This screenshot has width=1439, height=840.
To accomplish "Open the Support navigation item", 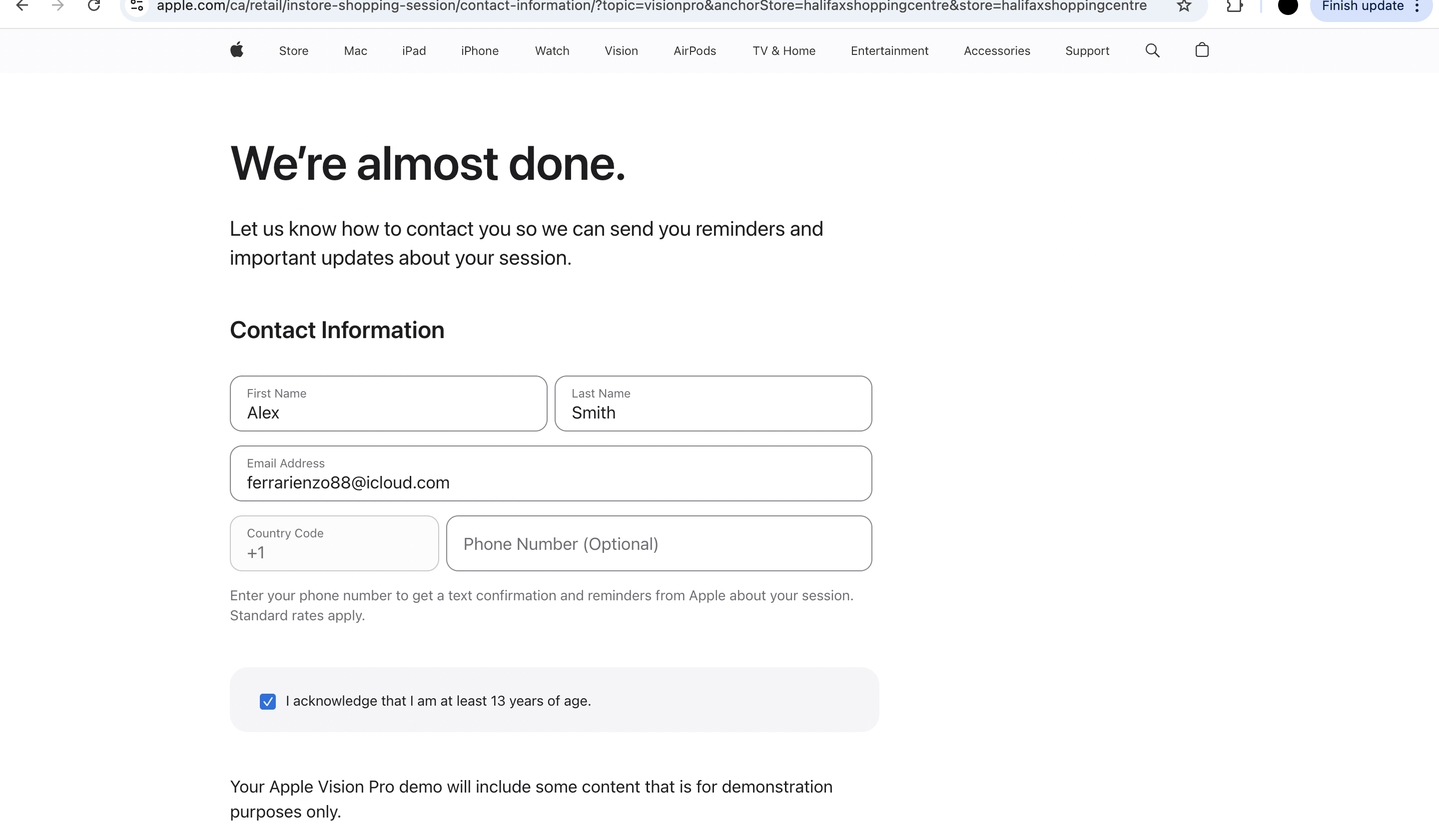I will point(1087,51).
